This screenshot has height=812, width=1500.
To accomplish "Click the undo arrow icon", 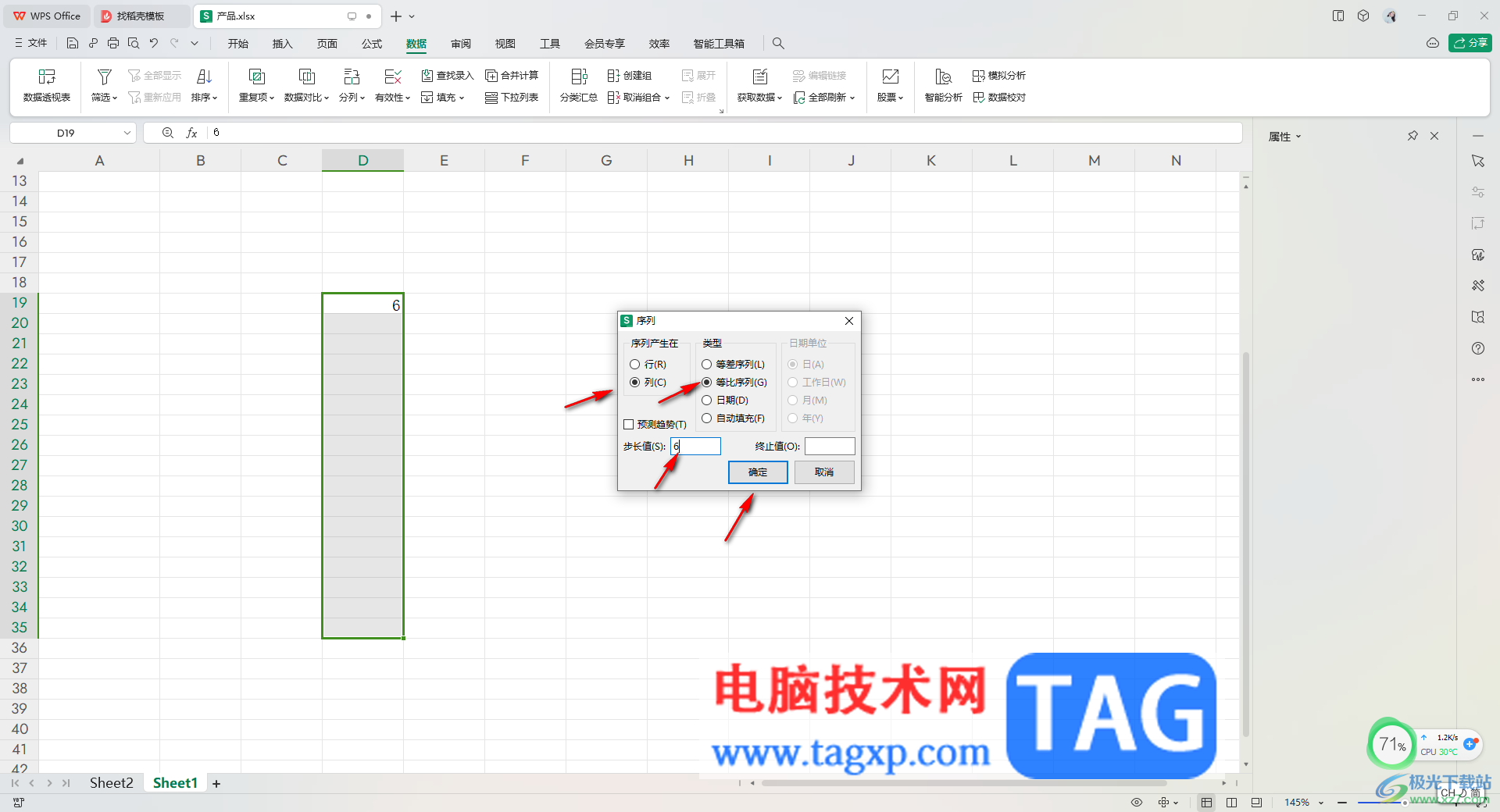I will [154, 44].
